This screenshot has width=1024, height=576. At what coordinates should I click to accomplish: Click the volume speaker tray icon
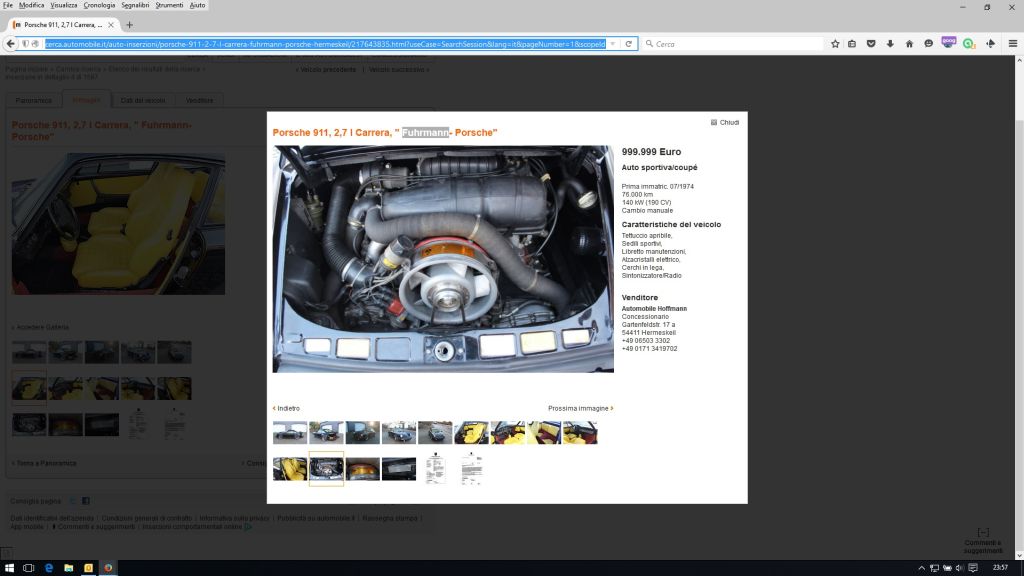959,568
